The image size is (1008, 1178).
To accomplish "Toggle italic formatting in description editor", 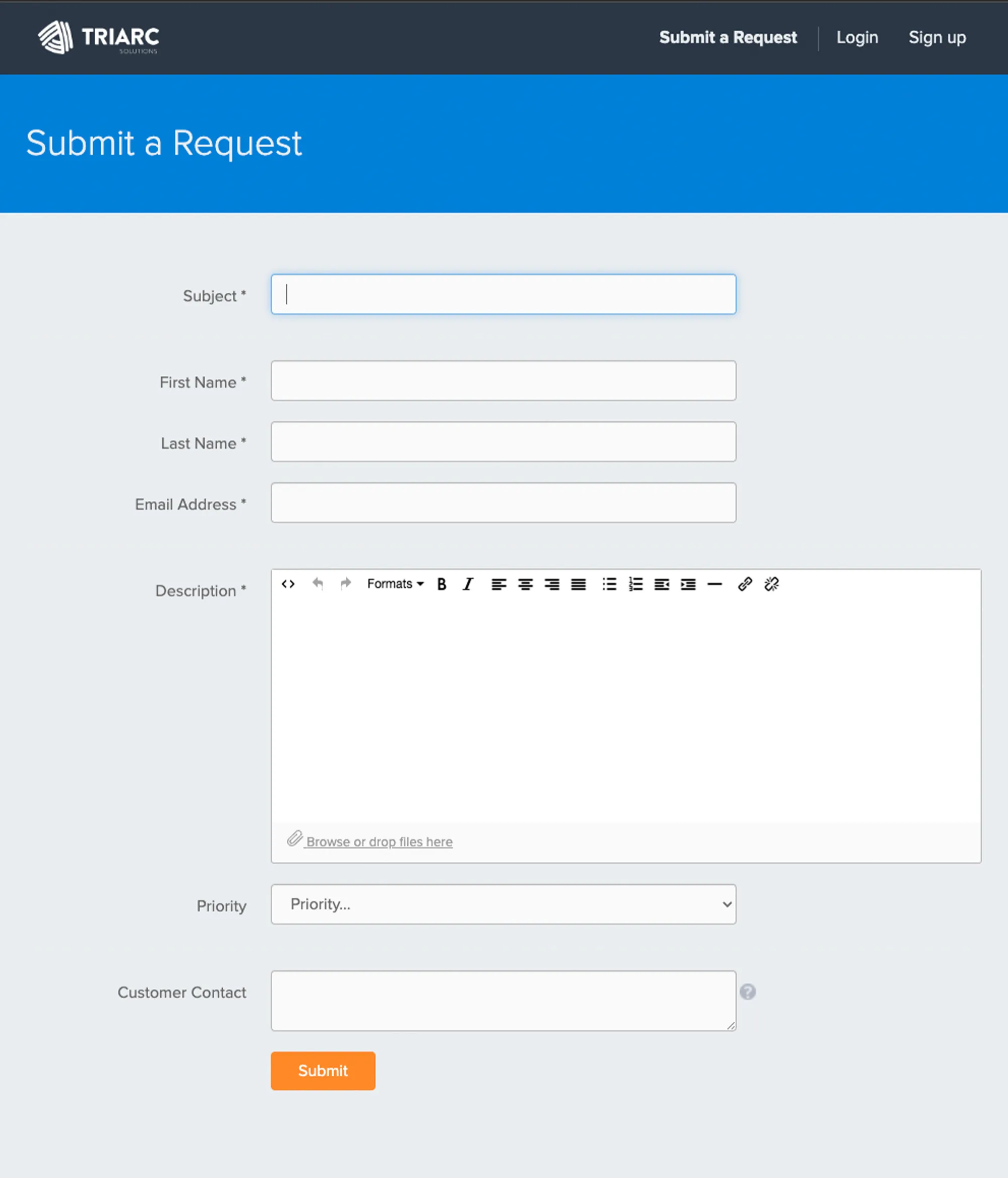I will pyautogui.click(x=468, y=584).
